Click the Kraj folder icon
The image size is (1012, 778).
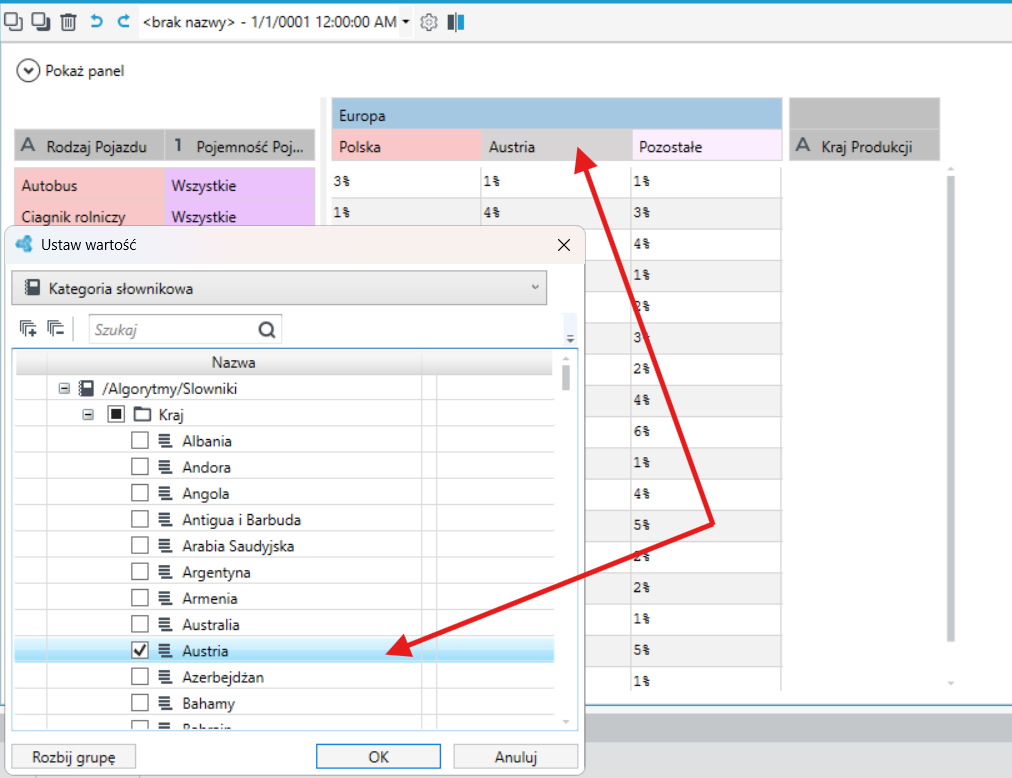(x=142, y=414)
